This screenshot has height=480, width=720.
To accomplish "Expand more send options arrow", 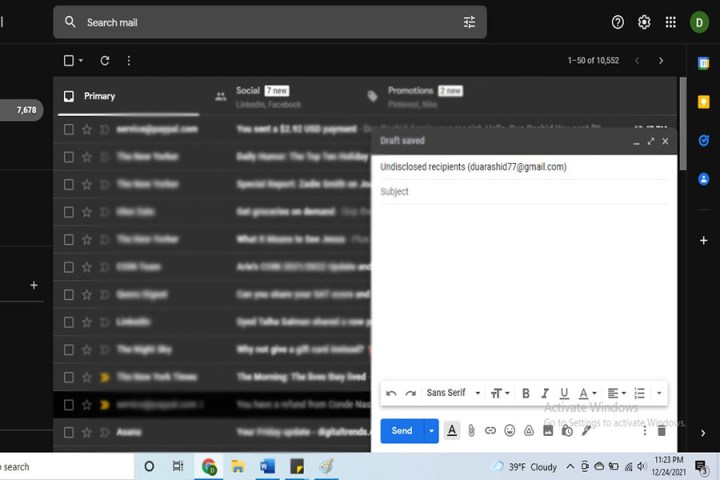I will (x=432, y=431).
